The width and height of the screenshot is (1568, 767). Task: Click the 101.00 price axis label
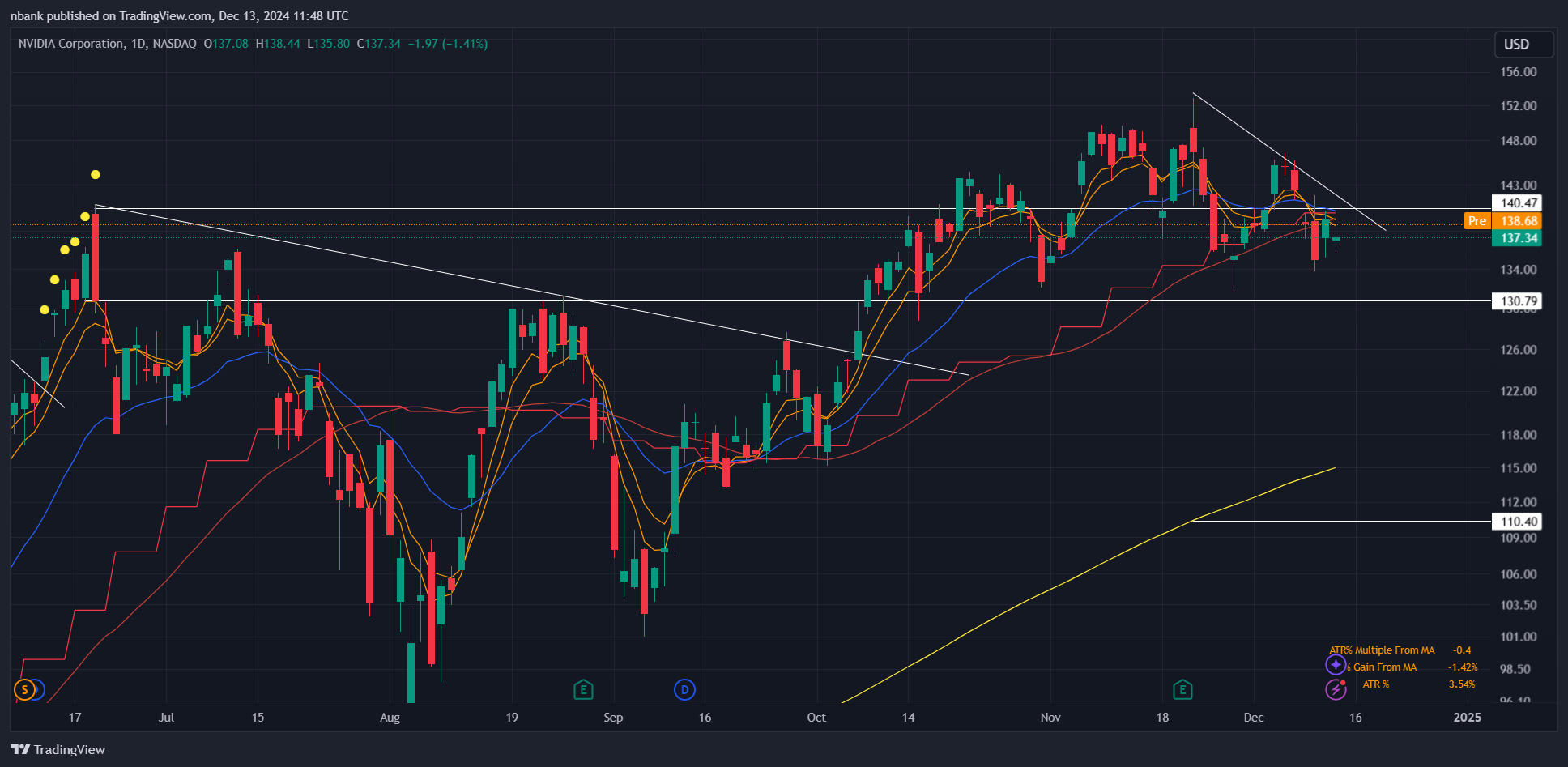coord(1519,637)
